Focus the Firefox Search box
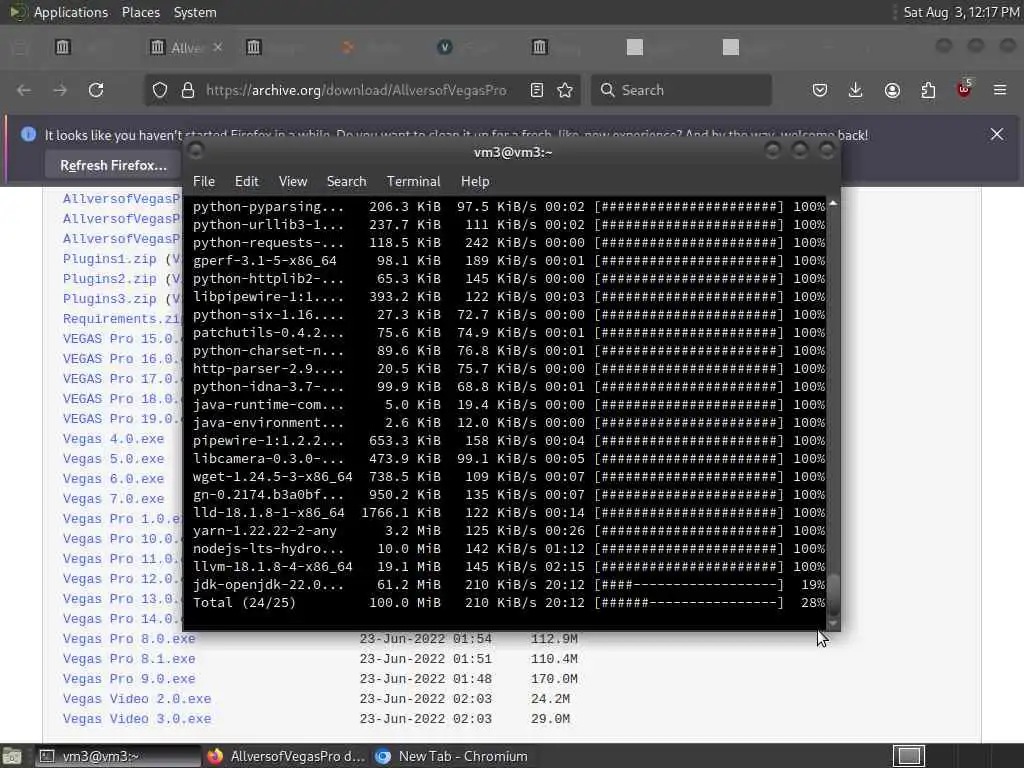Viewport: 1024px width, 768px height. tap(682, 90)
